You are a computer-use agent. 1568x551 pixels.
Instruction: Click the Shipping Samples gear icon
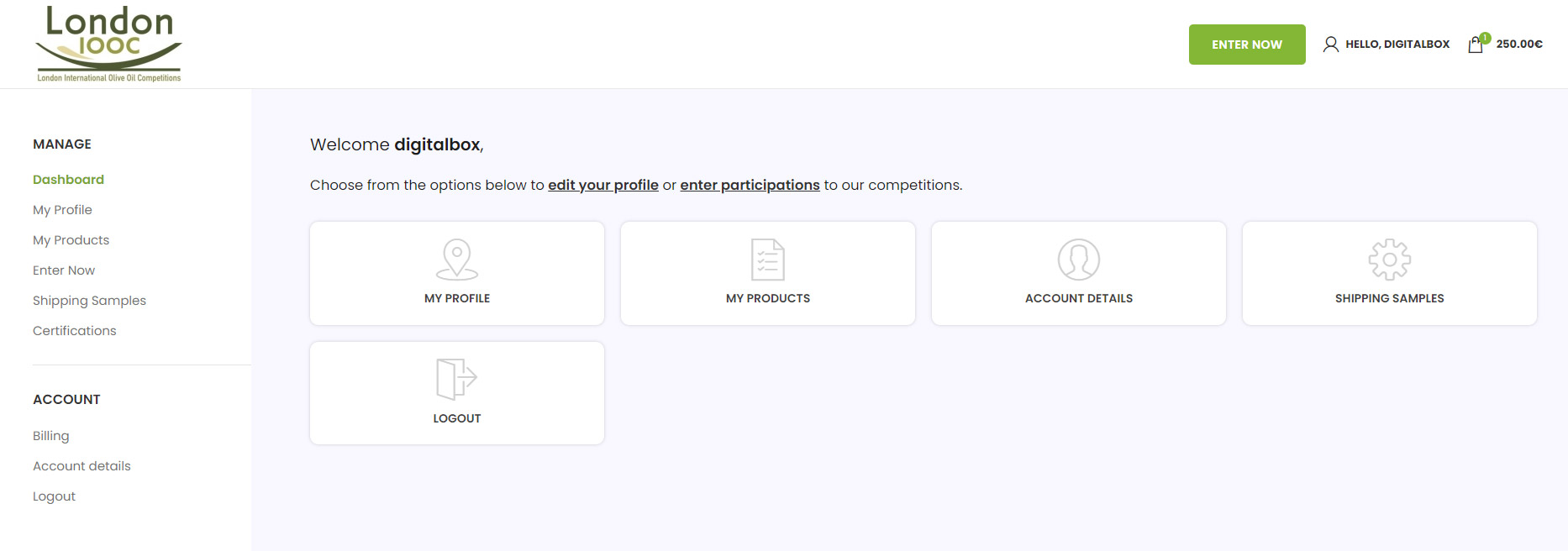[1390, 259]
